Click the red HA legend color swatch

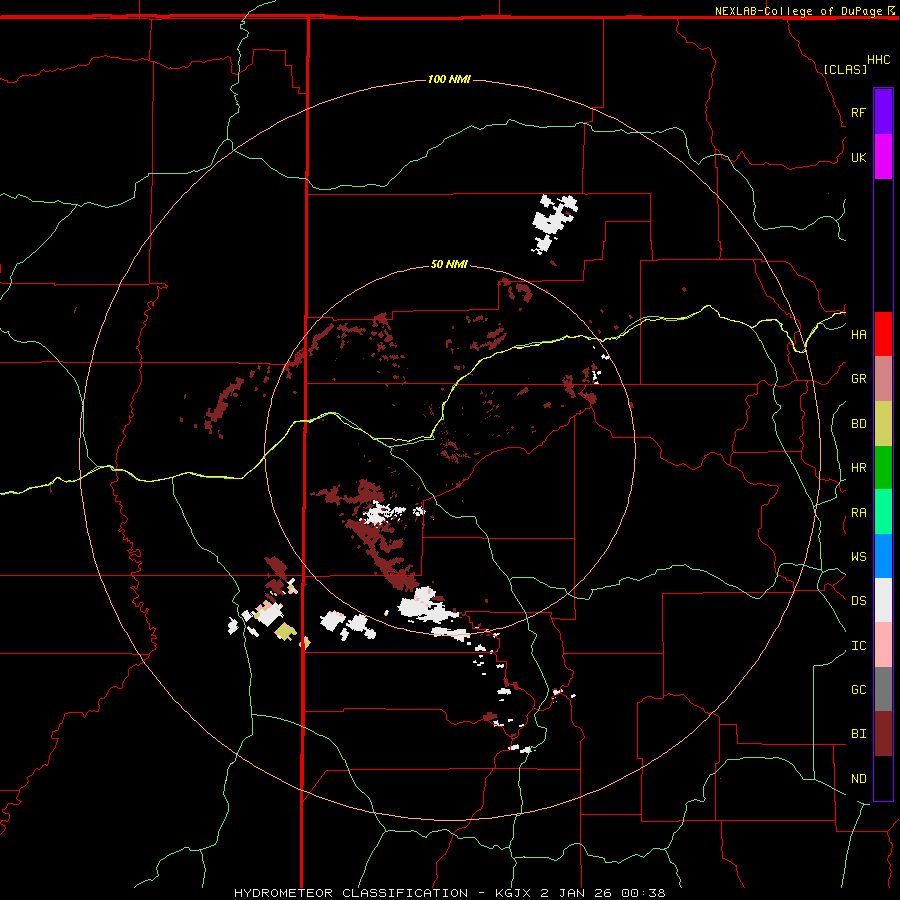pyautogui.click(x=883, y=334)
